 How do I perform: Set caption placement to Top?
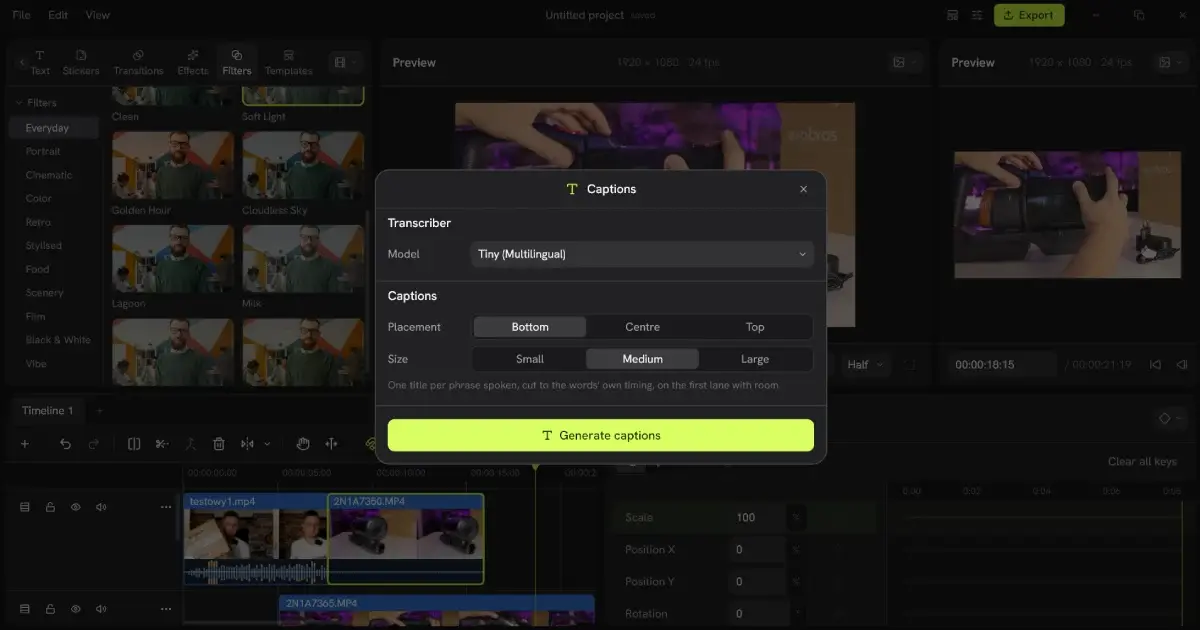(x=755, y=327)
